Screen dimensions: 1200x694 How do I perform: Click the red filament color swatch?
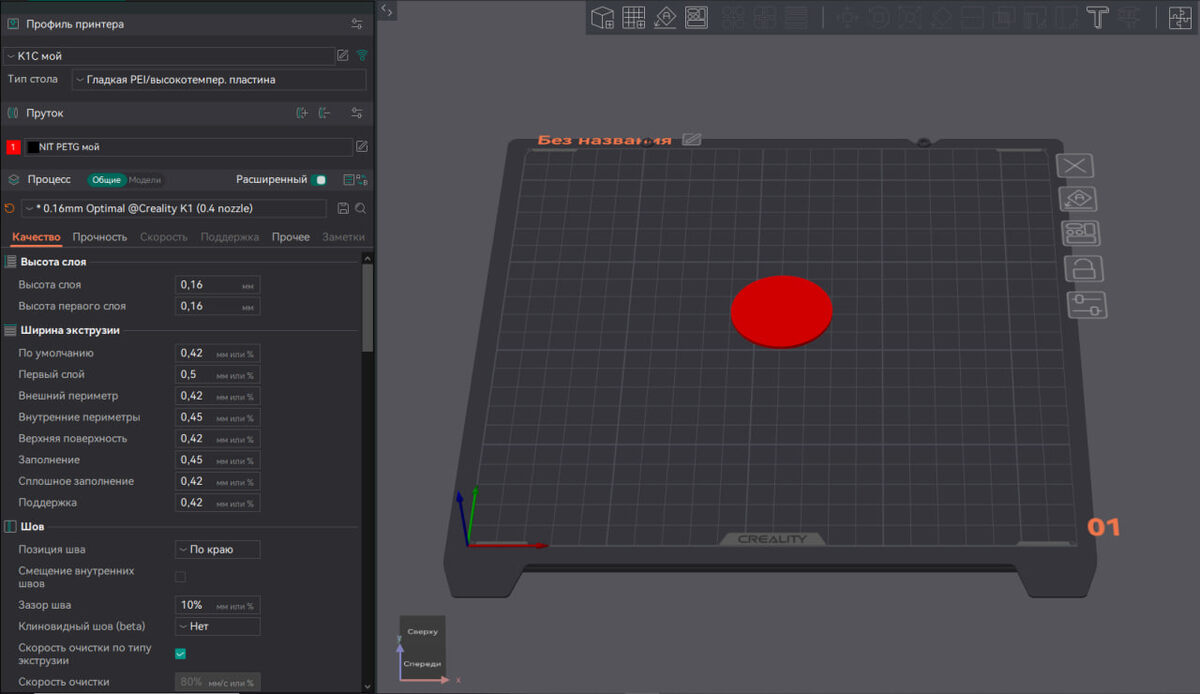click(13, 147)
